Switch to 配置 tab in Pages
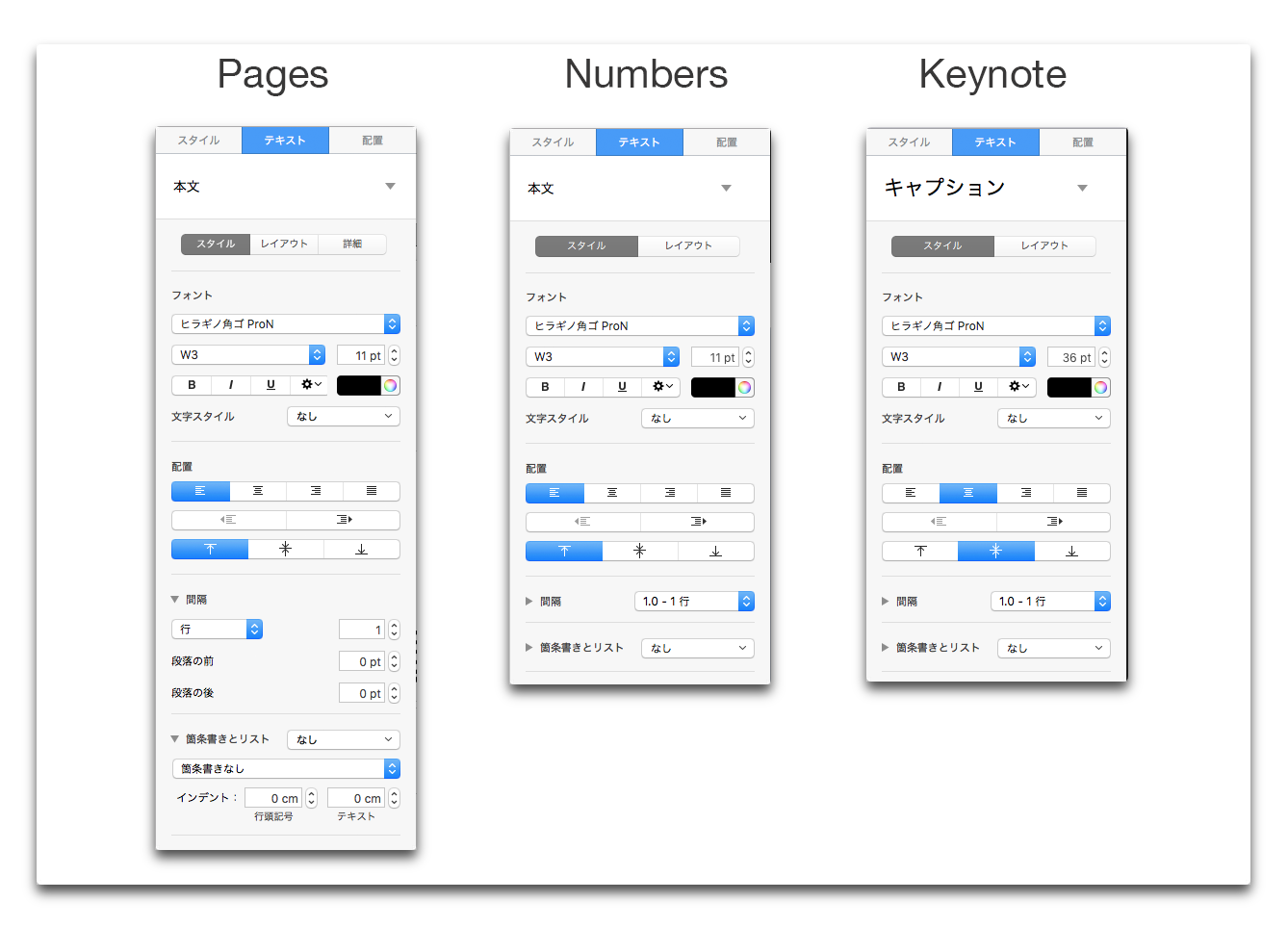 click(x=373, y=141)
